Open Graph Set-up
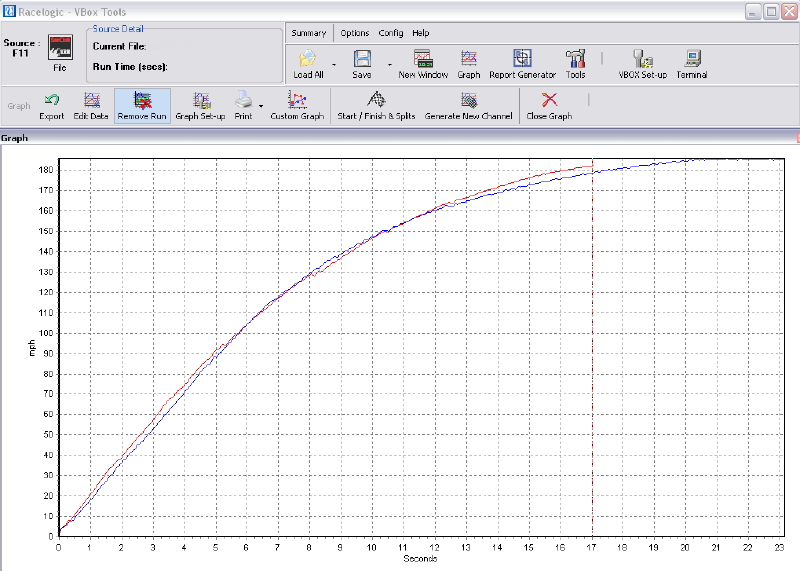The width and height of the screenshot is (800, 571). (200, 105)
